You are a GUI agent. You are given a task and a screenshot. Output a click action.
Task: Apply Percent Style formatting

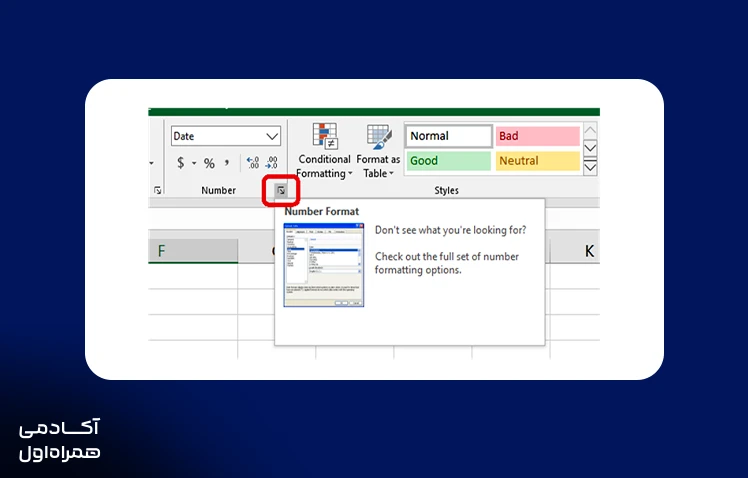(x=209, y=164)
